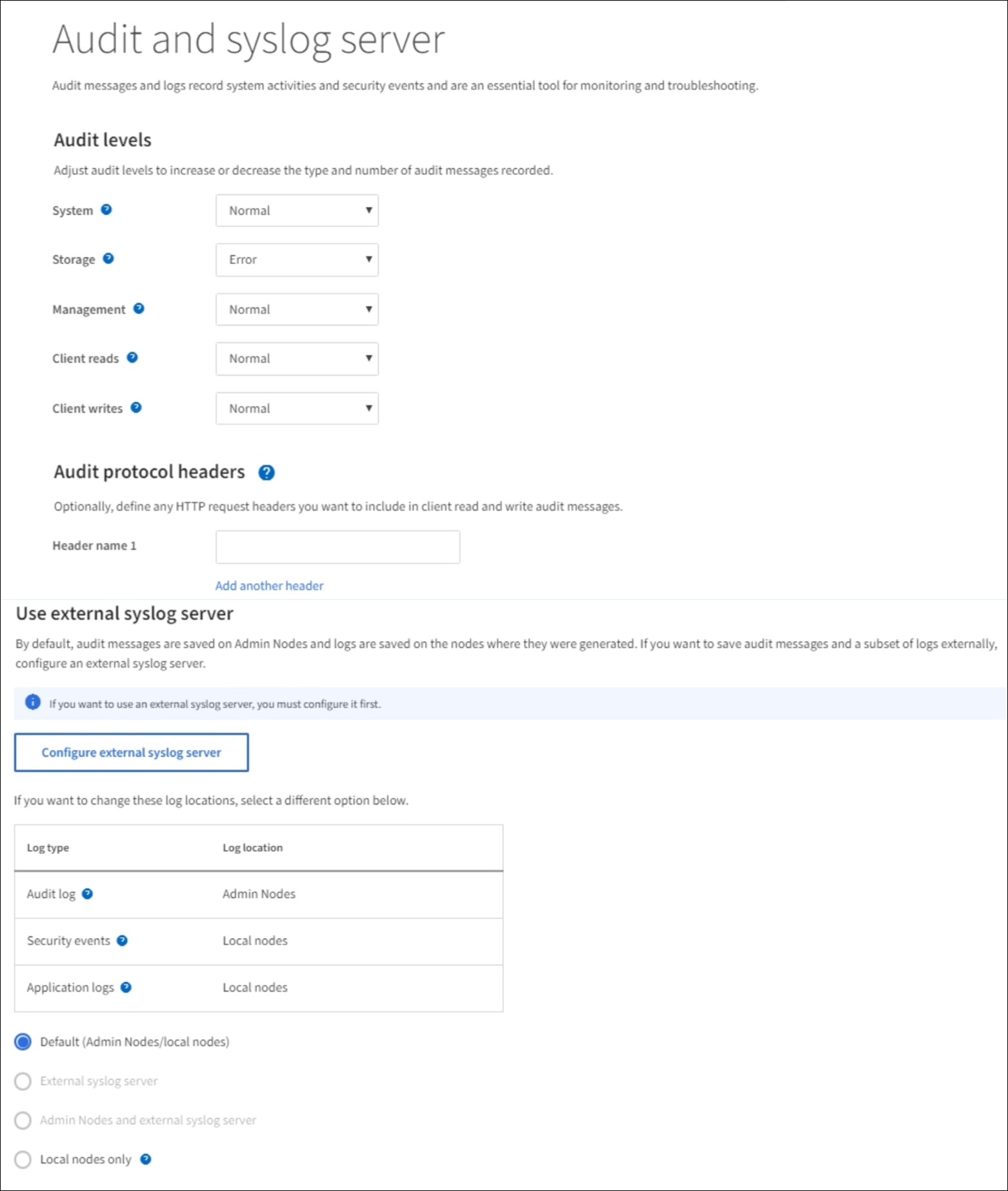Viewport: 1008px width, 1191px height.
Task: Select the Local nodes only option
Action: pyautogui.click(x=23, y=1159)
